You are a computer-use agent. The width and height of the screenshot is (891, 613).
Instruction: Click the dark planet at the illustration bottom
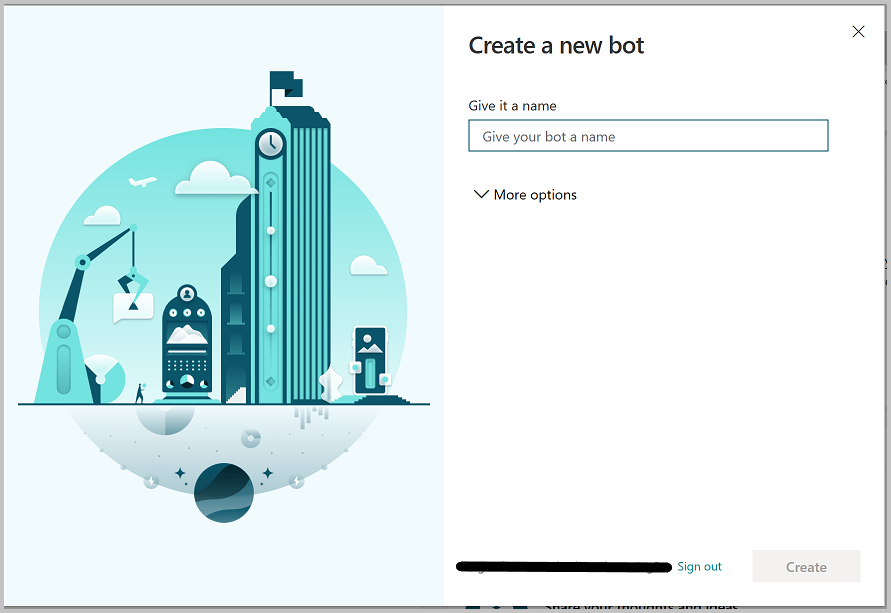point(223,492)
